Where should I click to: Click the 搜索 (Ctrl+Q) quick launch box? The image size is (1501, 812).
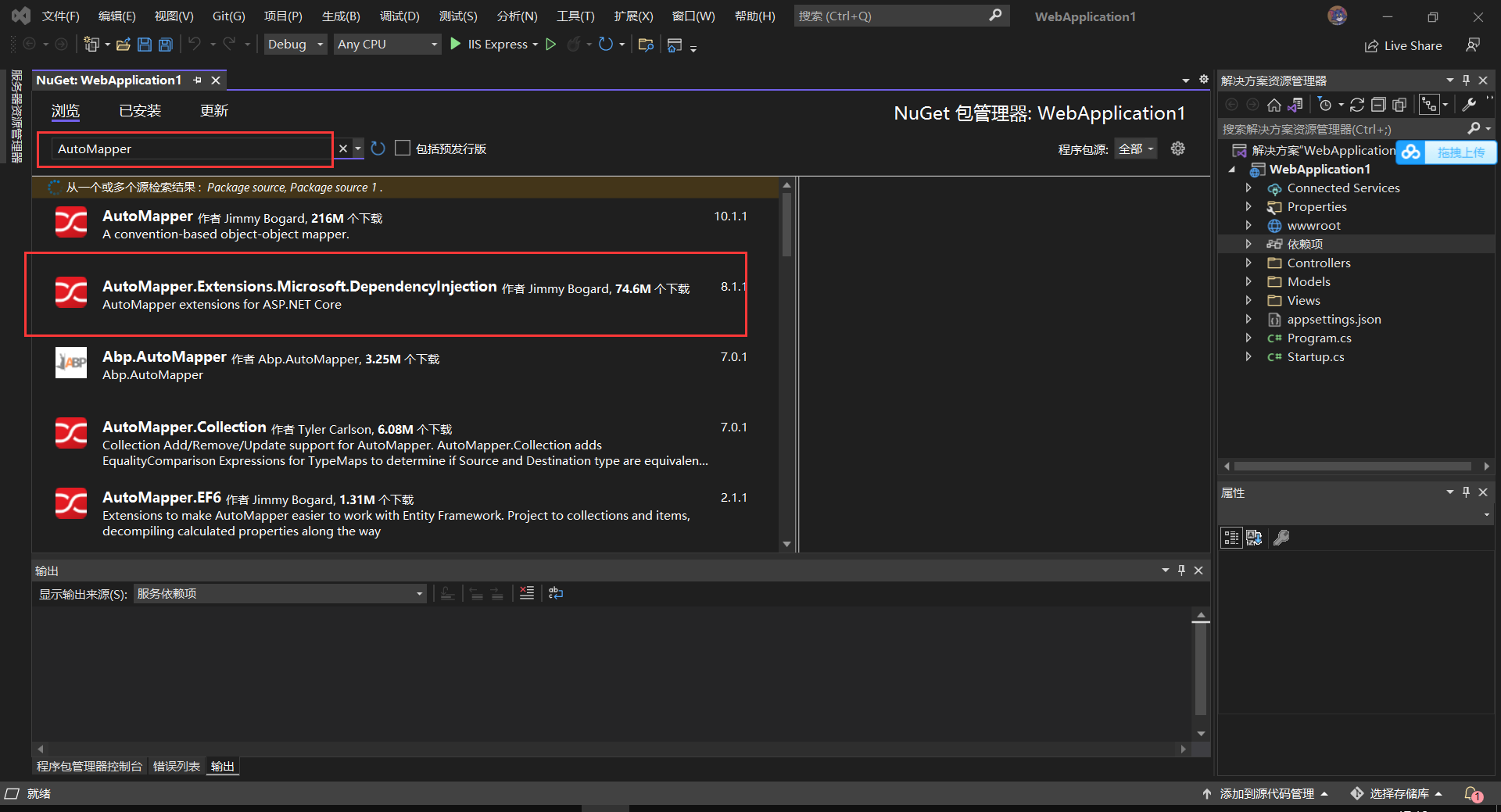[901, 16]
